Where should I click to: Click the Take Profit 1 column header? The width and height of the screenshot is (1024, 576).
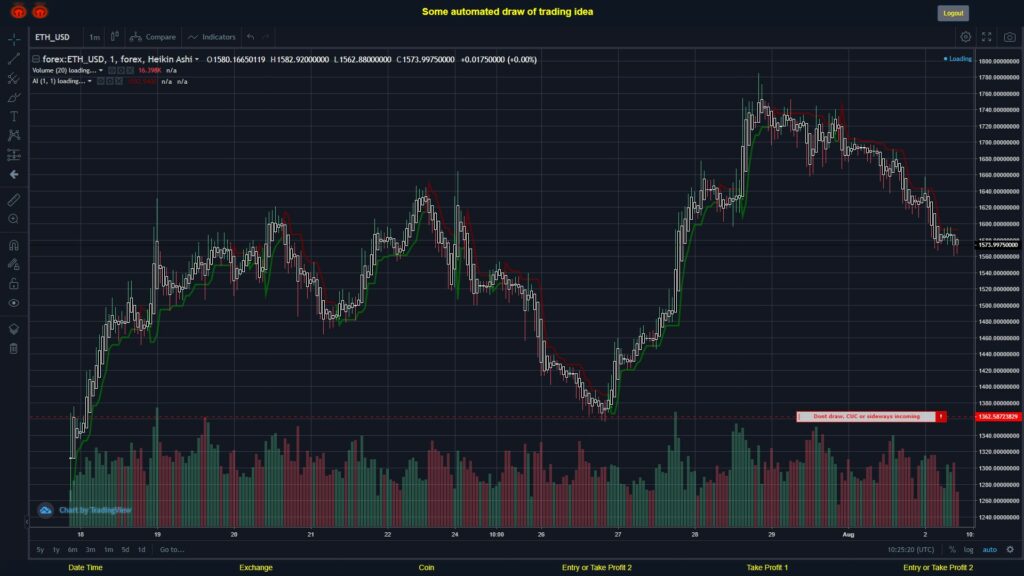tap(767, 568)
